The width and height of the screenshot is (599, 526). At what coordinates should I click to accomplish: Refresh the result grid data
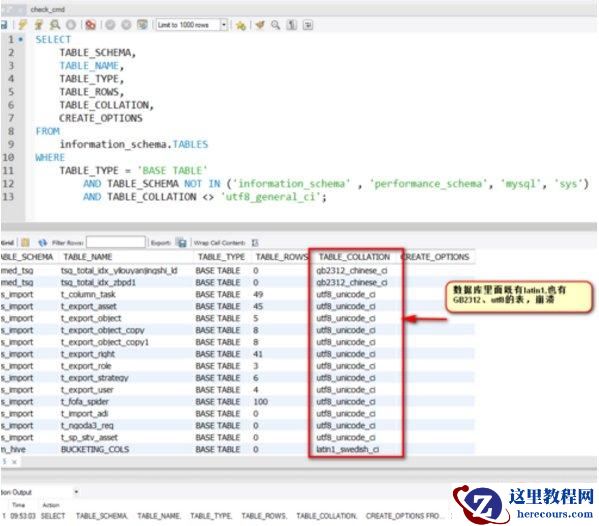pyautogui.click(x=42, y=243)
